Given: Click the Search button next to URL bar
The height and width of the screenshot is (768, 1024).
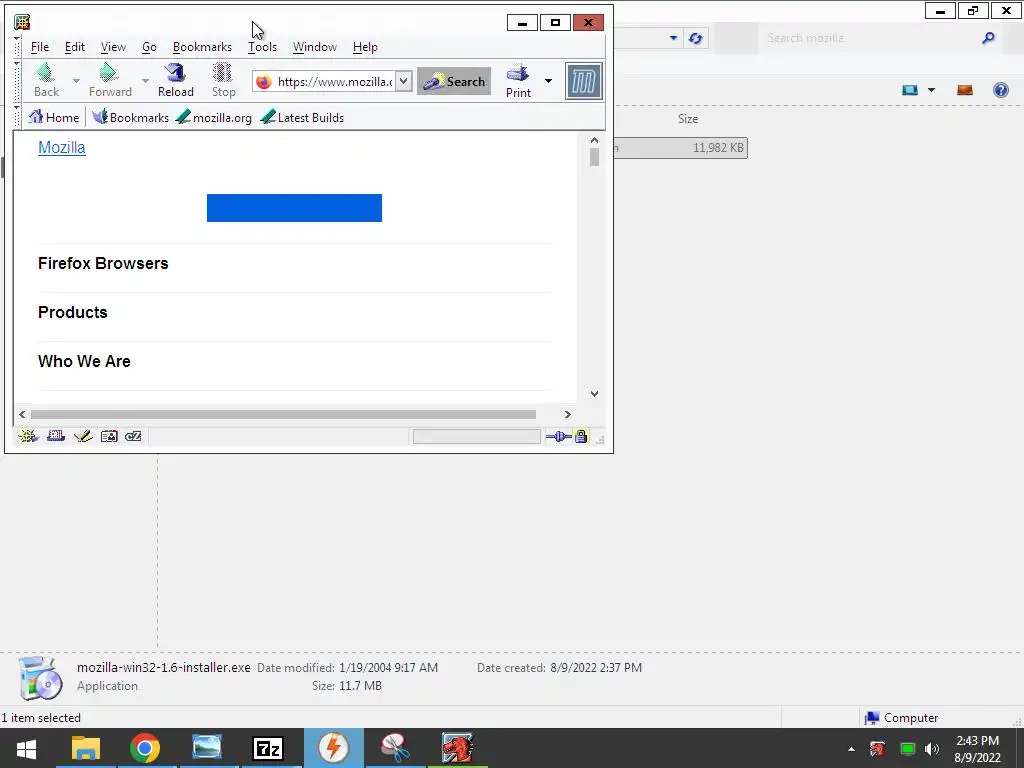Looking at the screenshot, I should [454, 82].
